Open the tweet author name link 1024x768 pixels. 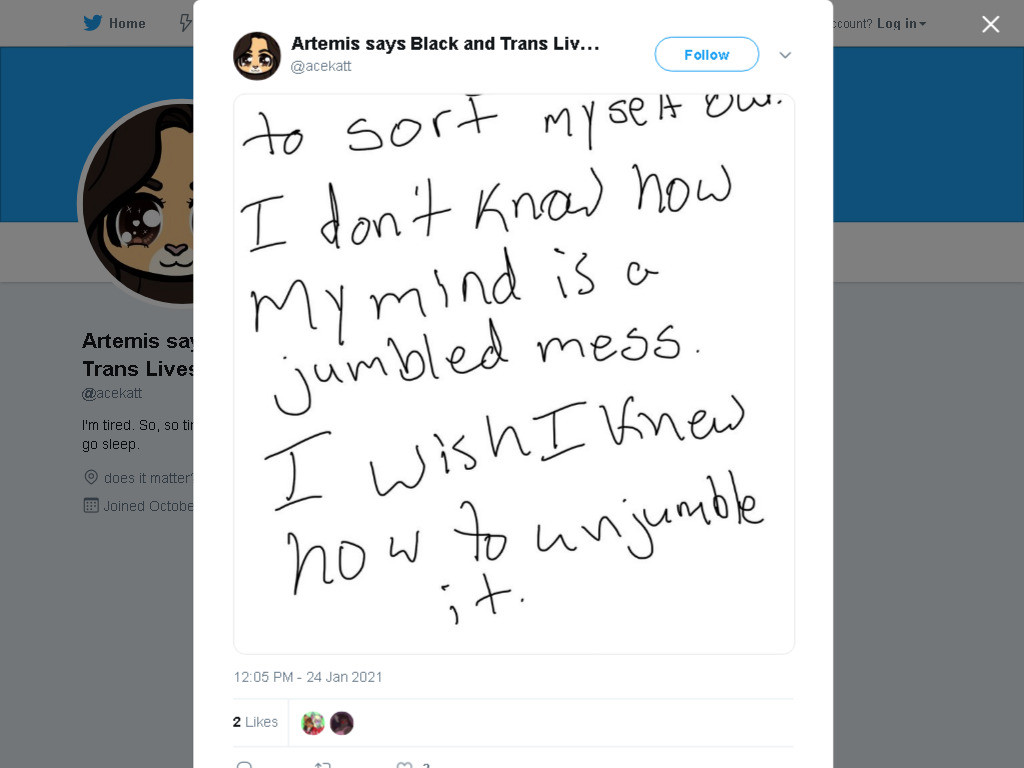pyautogui.click(x=445, y=44)
